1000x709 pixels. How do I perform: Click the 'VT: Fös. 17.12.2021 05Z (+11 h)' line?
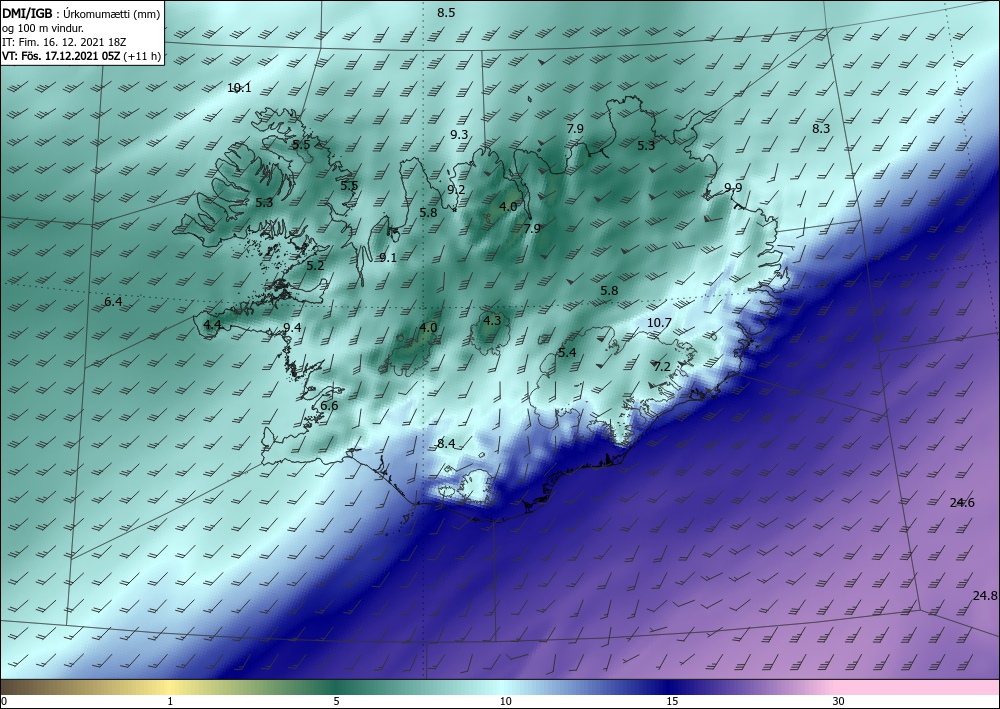coord(81,56)
